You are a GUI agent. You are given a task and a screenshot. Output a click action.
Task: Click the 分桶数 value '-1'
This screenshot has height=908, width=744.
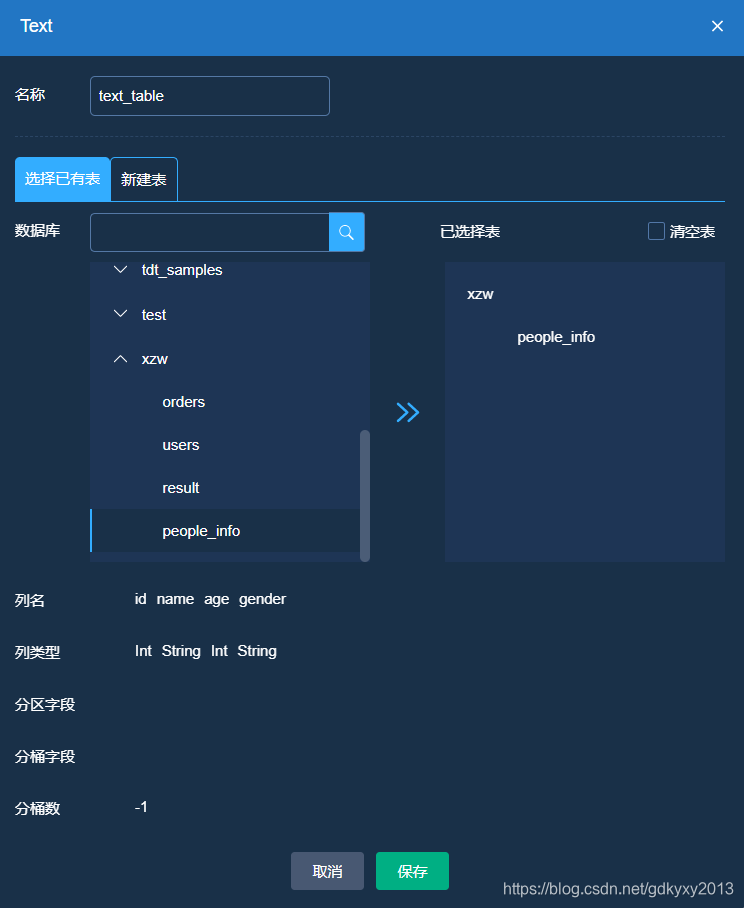pos(141,807)
